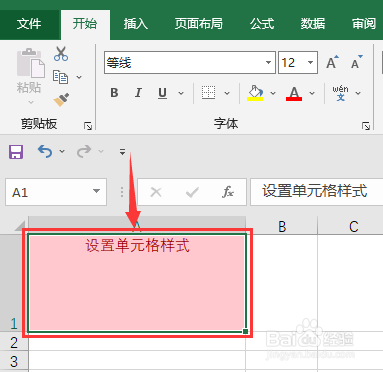This screenshot has width=383, height=372.
Task: Select column B header
Action: point(282,226)
